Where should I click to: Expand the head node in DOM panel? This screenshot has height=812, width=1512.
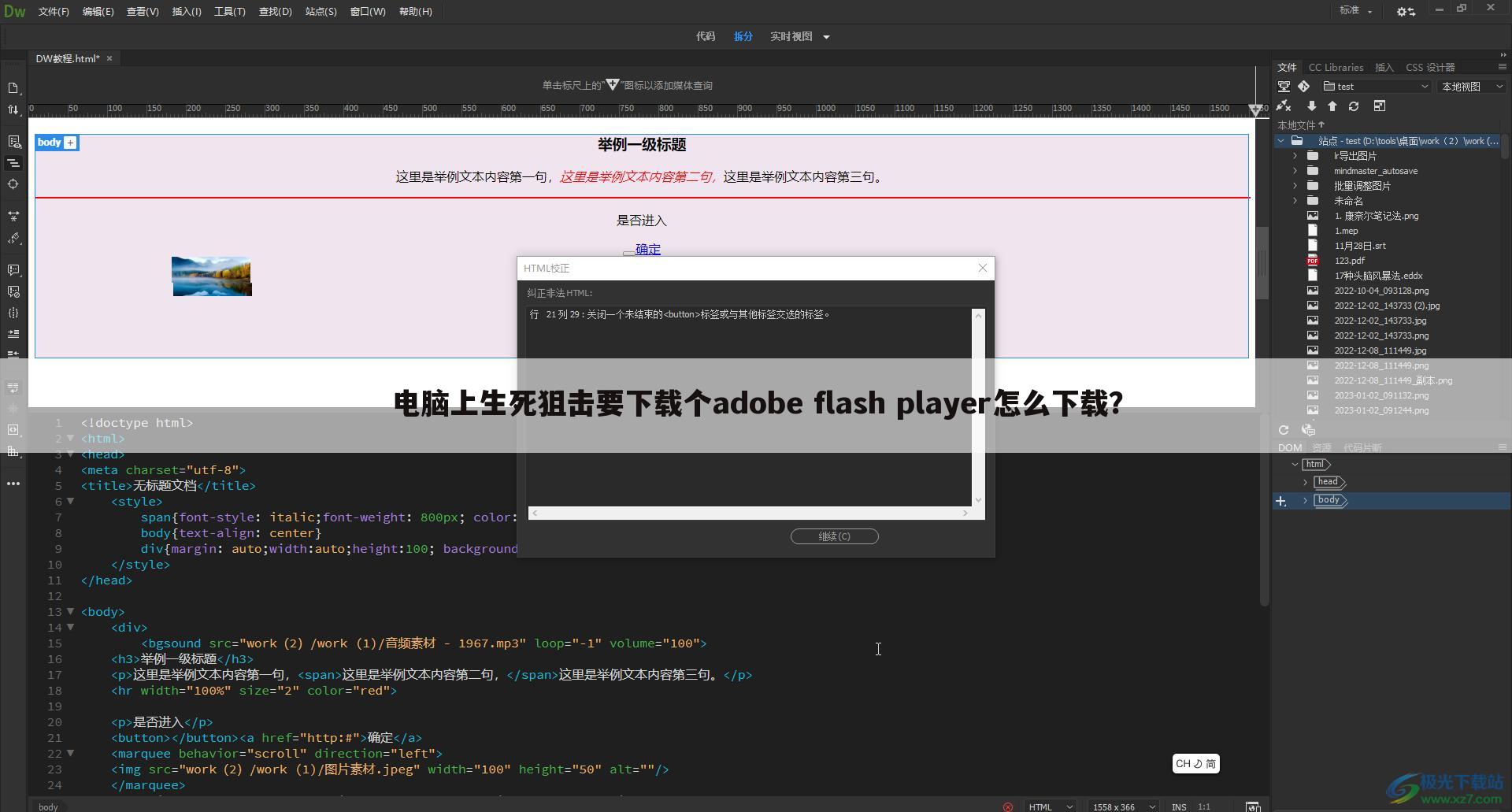tap(1305, 482)
